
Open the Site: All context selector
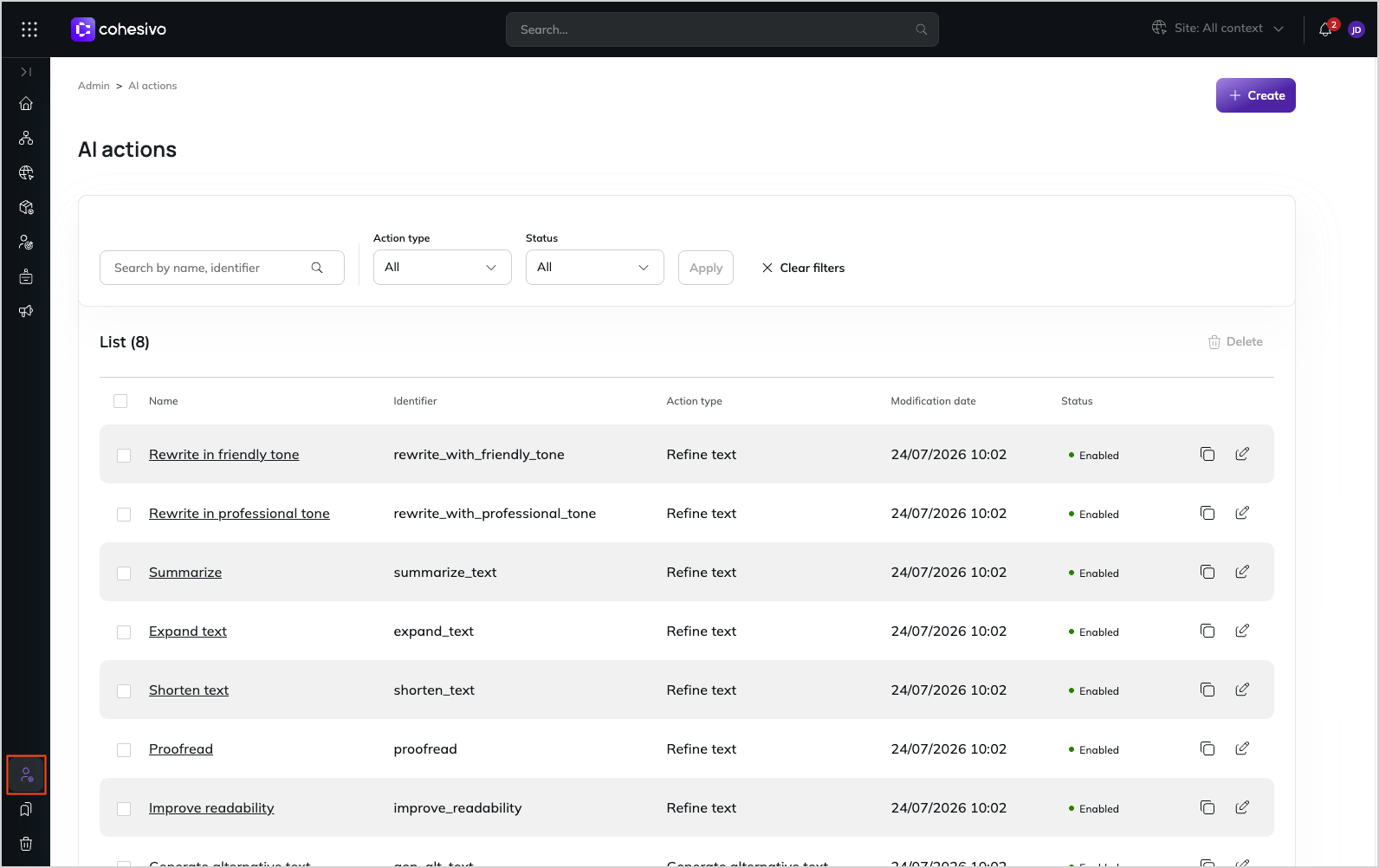[x=1218, y=29]
